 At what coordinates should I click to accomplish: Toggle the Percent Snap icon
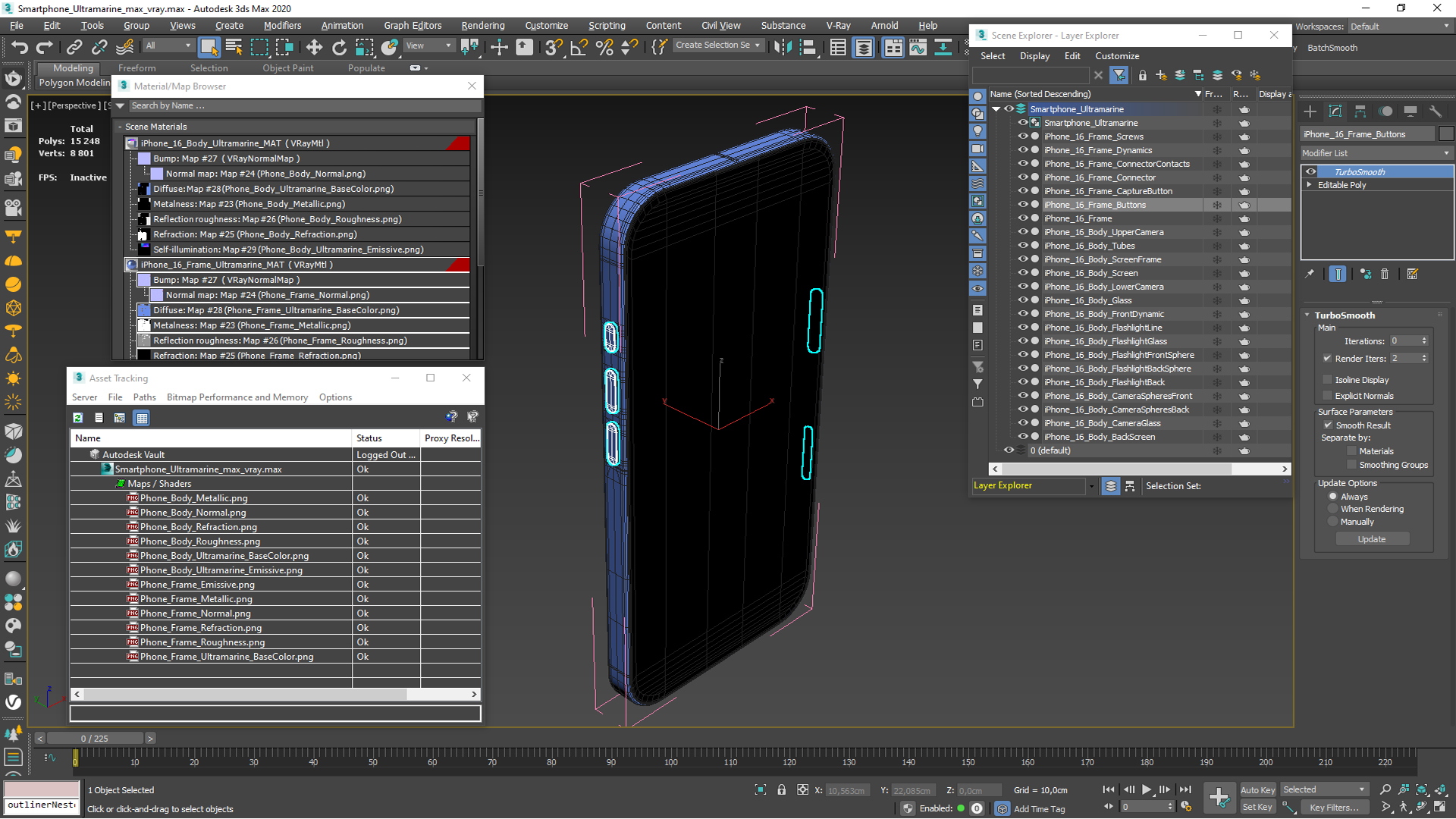click(604, 47)
